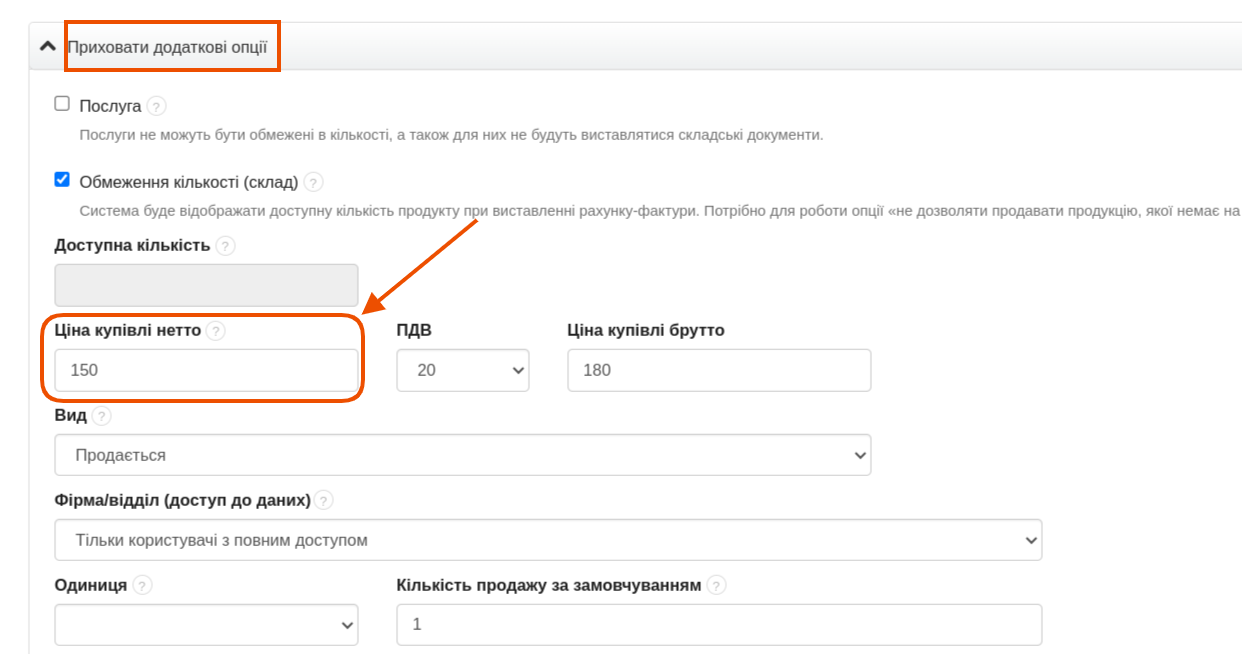Click the Ціна купівлі нетто field

click(206, 370)
